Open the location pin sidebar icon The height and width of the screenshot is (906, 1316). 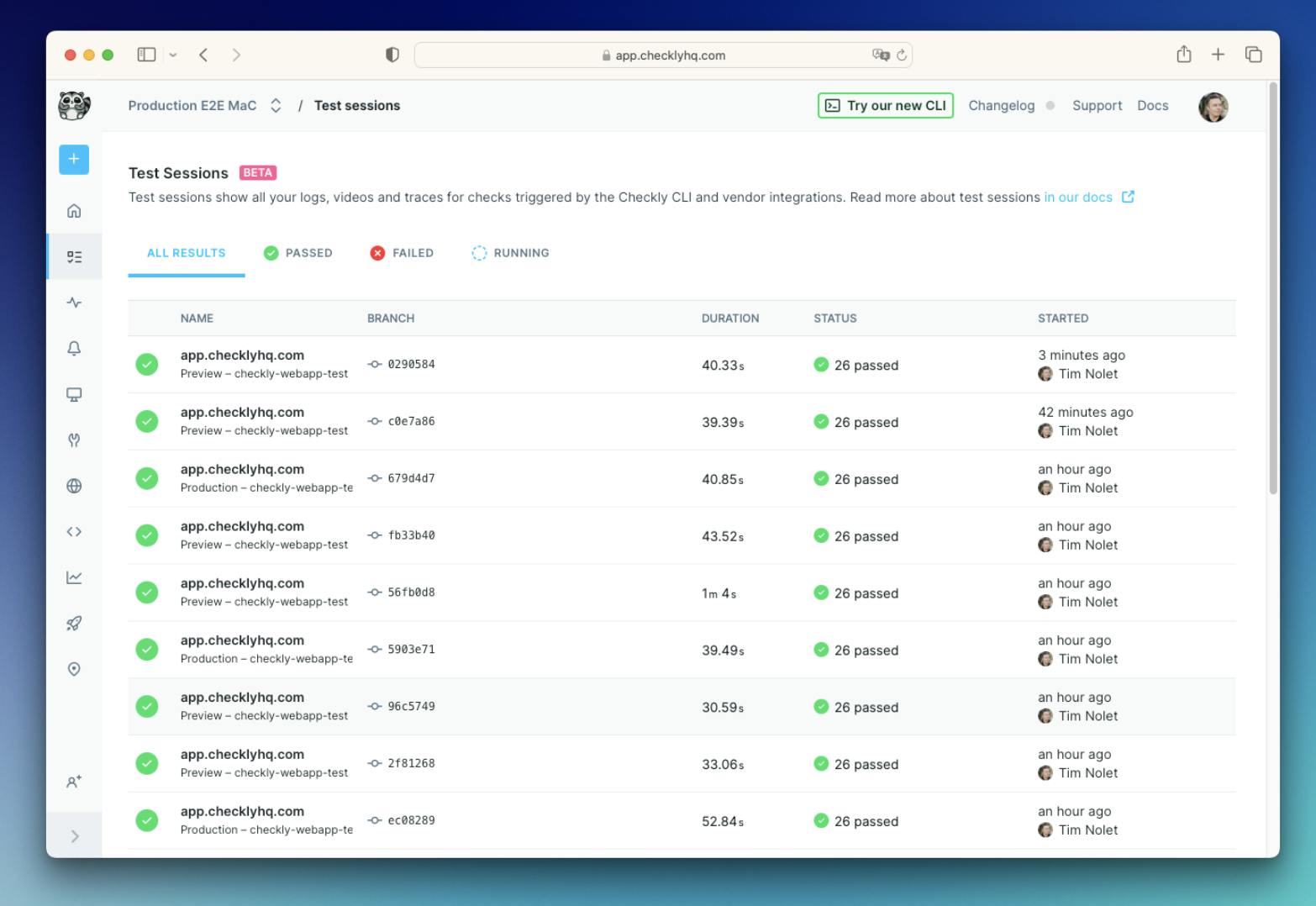[74, 669]
